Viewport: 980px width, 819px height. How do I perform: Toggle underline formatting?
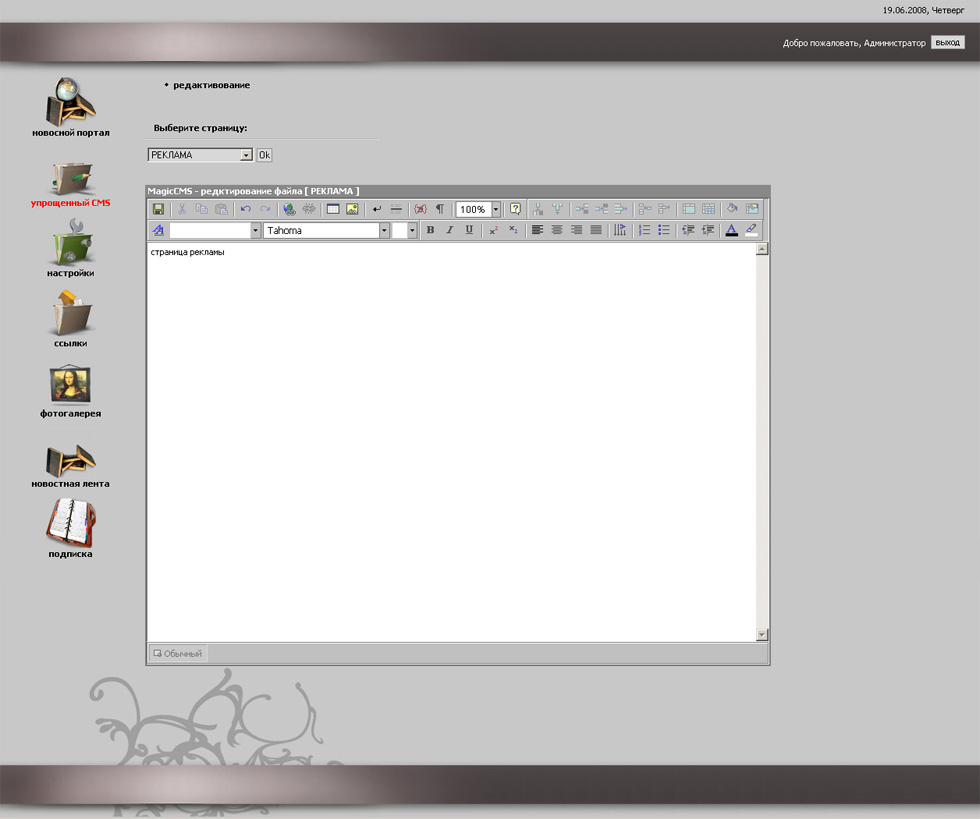point(469,230)
